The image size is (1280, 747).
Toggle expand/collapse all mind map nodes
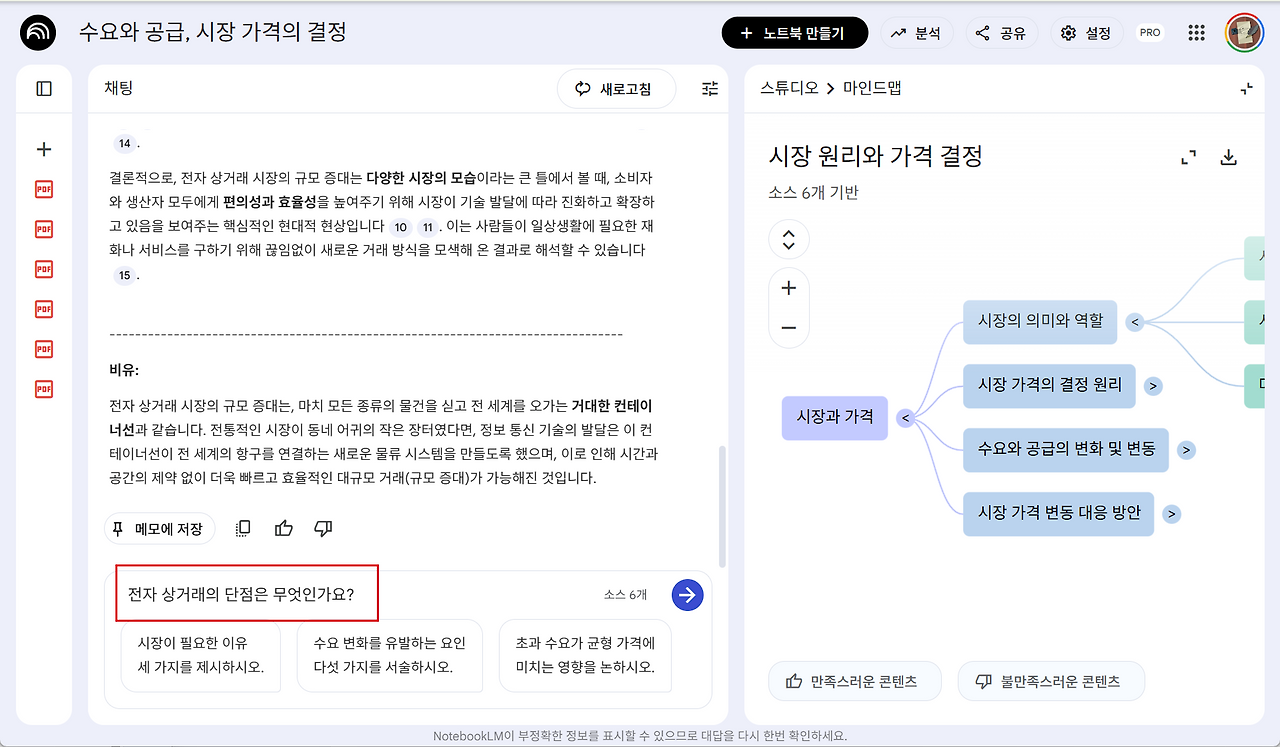click(789, 240)
